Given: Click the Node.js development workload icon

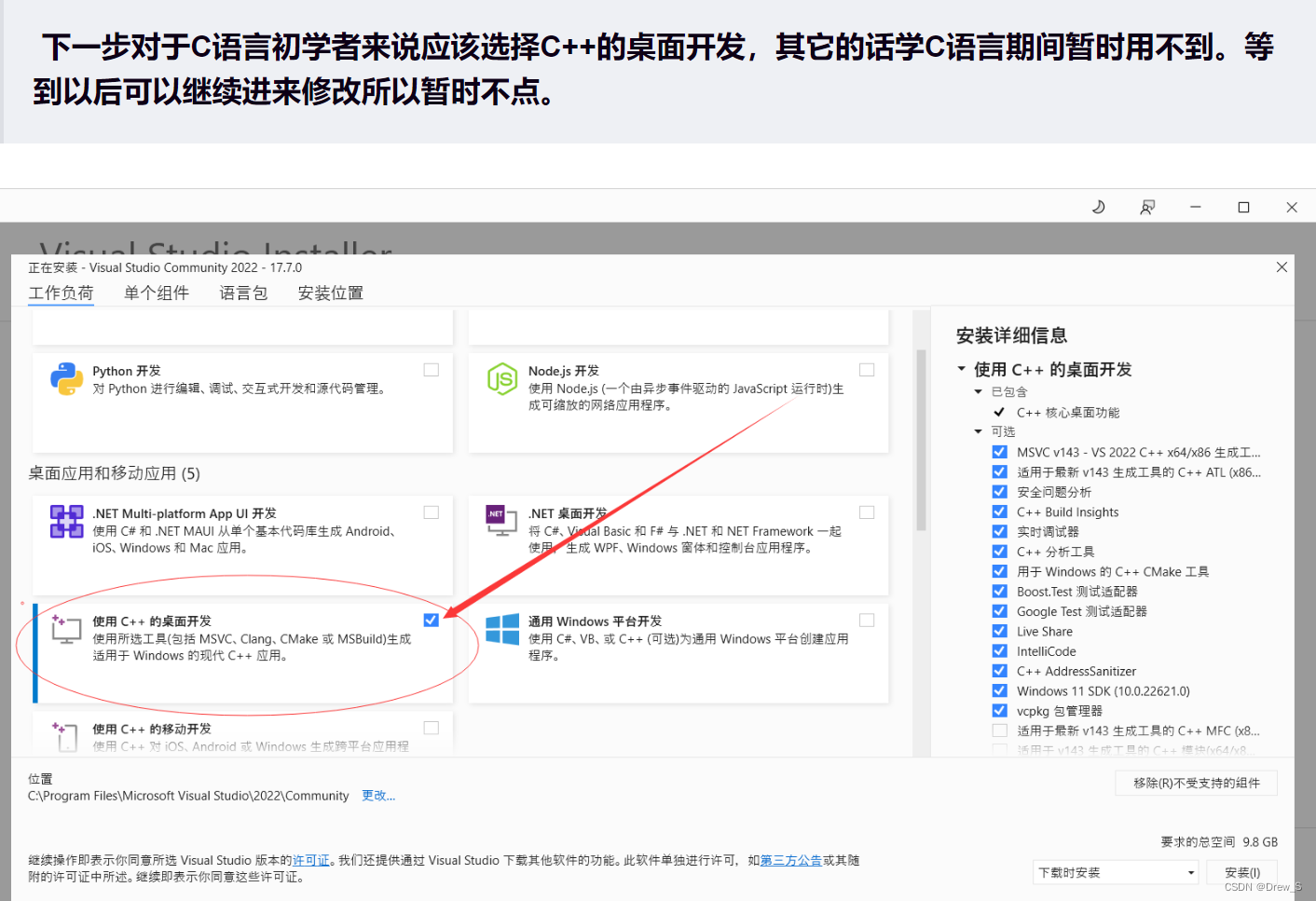Looking at the screenshot, I should pos(502,379).
